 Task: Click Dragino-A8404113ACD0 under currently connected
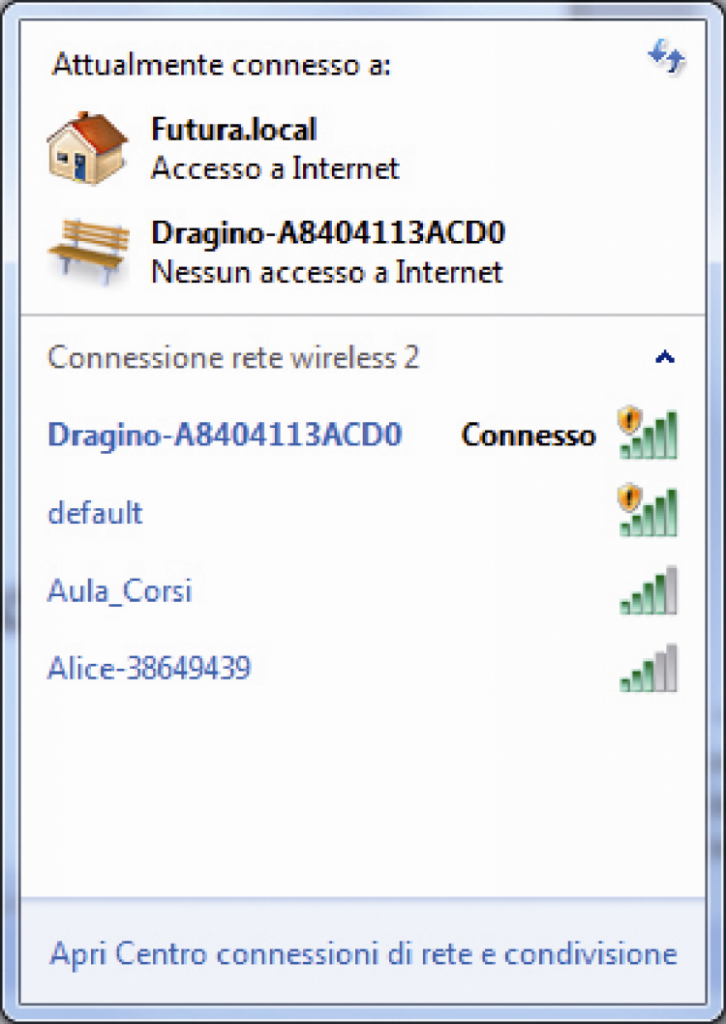point(328,232)
